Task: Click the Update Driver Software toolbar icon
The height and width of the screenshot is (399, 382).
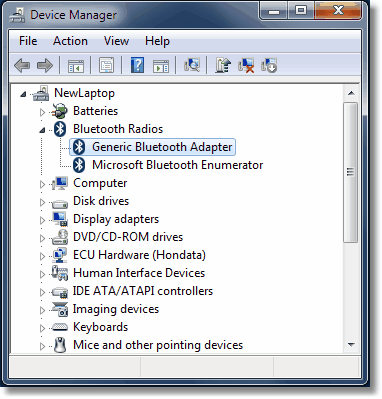Action: pyautogui.click(x=223, y=65)
